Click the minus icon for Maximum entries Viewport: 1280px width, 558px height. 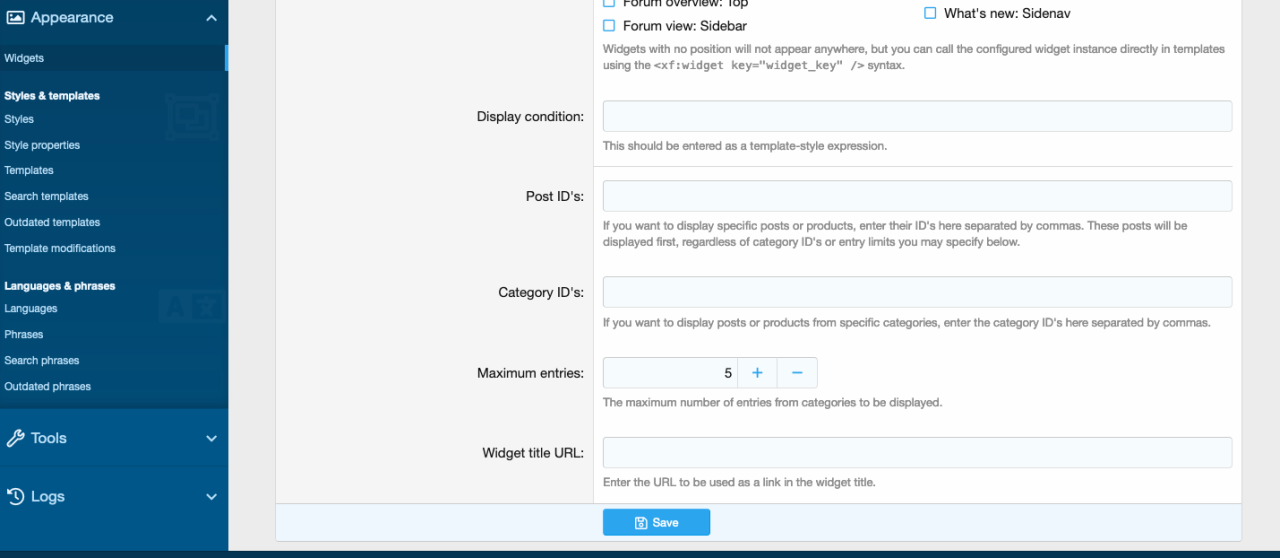[797, 373]
